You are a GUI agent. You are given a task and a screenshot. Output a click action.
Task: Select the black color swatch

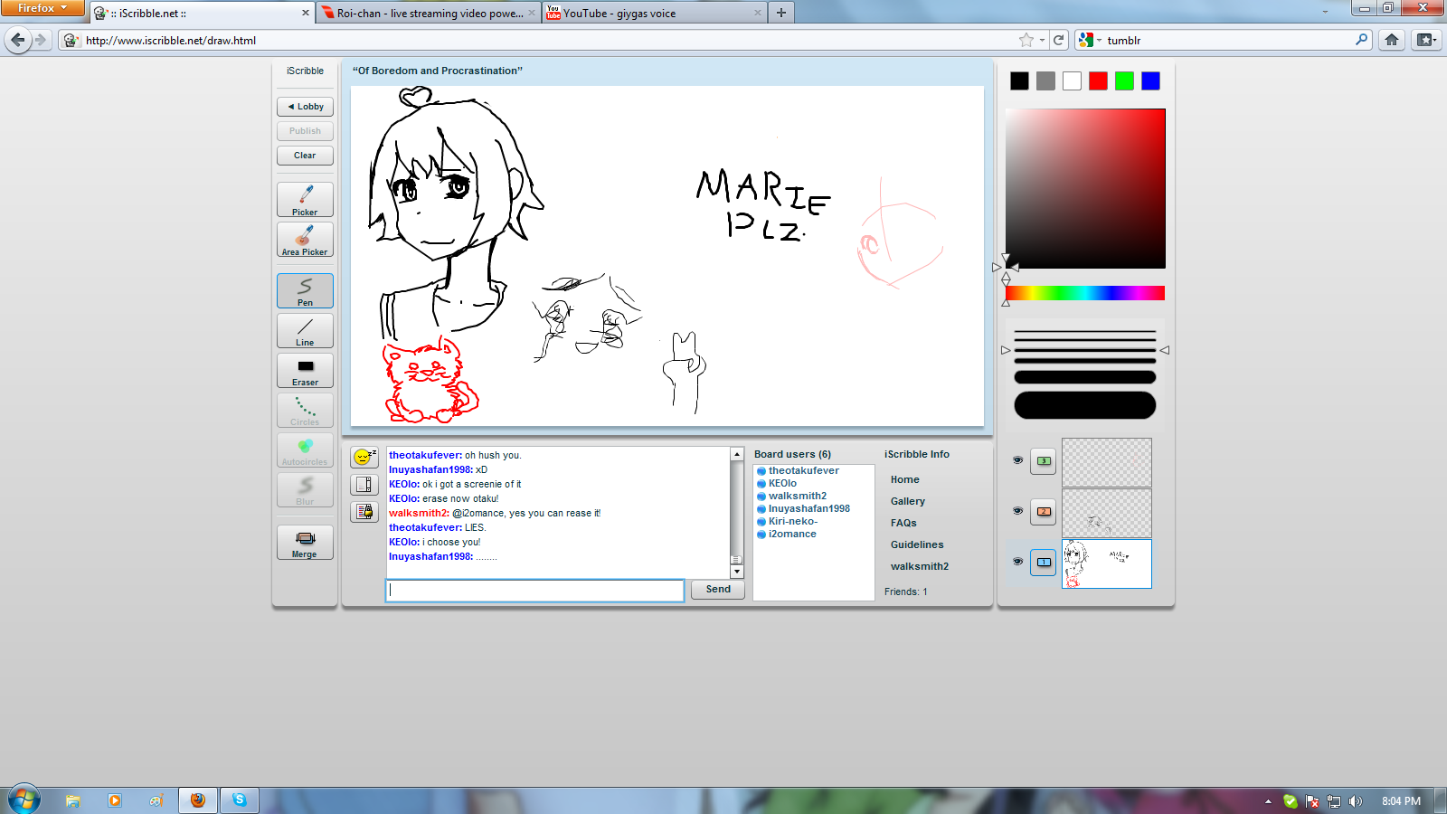coord(1019,81)
